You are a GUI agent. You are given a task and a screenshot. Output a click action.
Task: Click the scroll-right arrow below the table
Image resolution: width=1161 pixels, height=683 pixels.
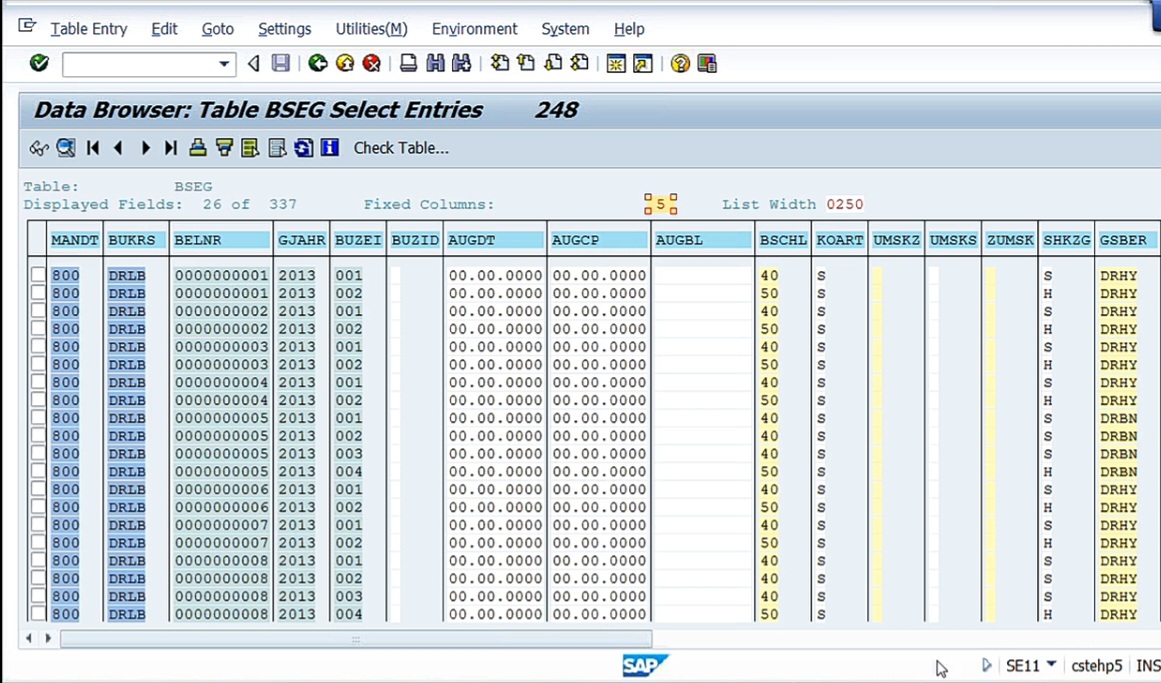[48, 638]
